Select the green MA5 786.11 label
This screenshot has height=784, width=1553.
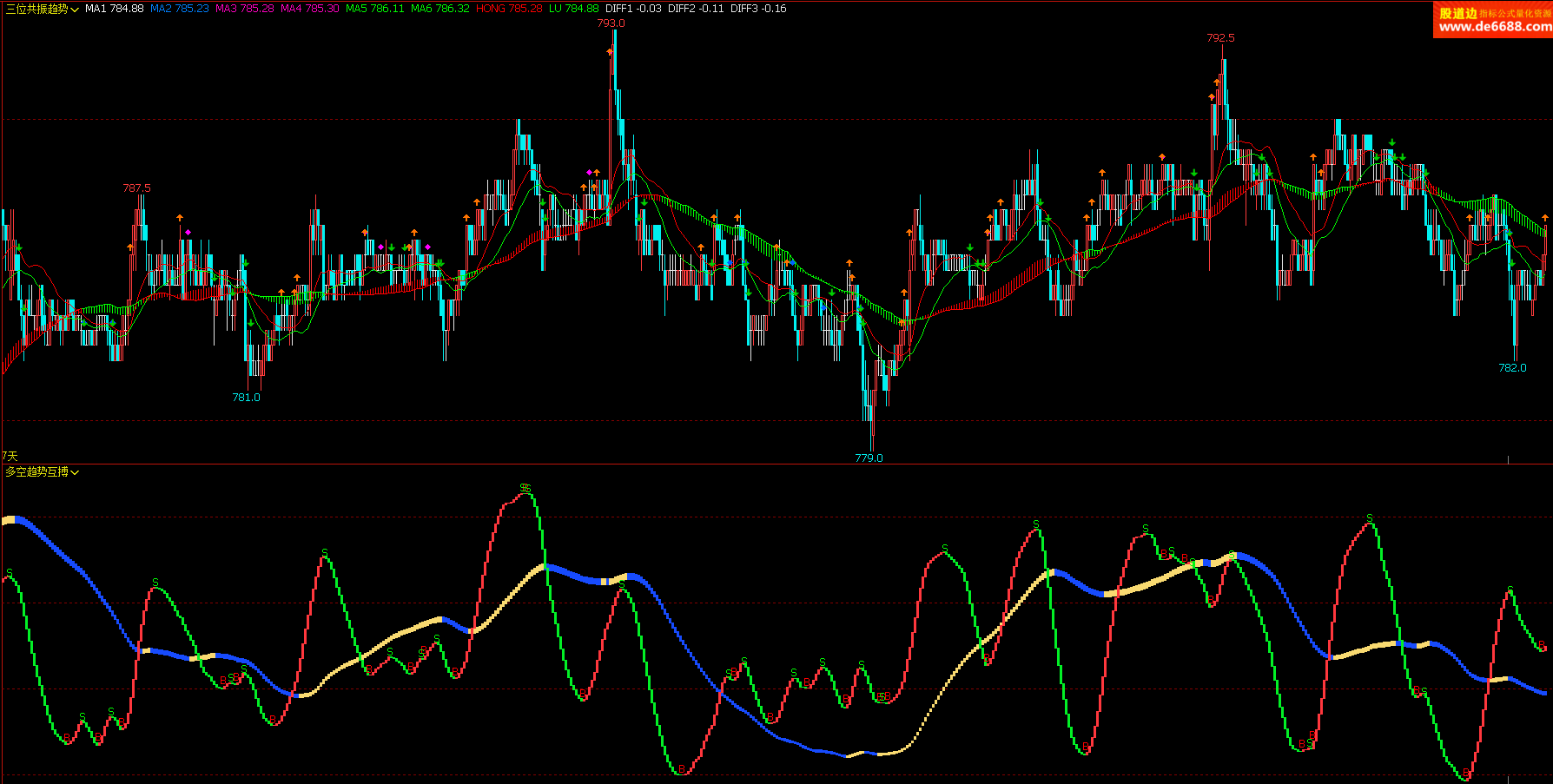[374, 9]
